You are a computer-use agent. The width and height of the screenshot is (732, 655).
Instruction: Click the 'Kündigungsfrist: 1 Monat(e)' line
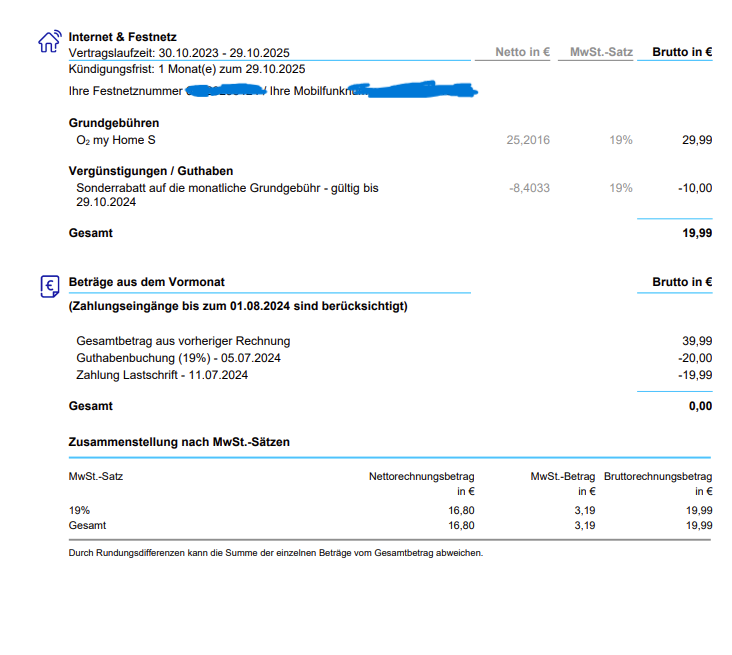(187, 69)
